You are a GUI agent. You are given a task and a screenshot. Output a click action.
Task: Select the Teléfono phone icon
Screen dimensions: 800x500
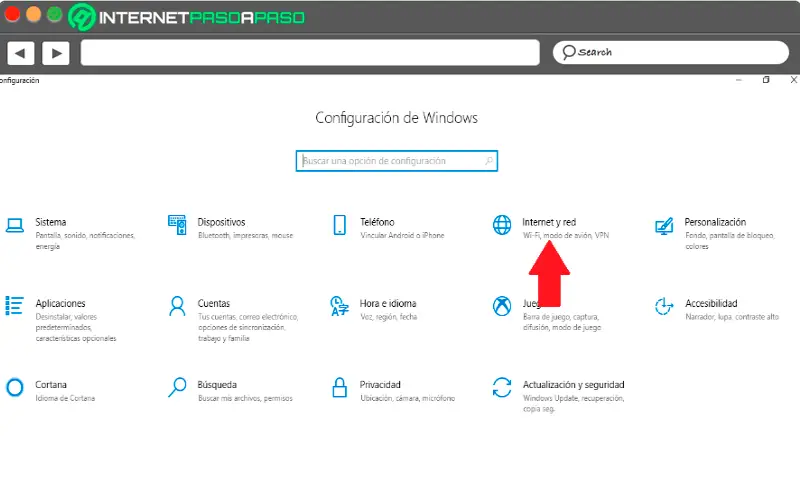click(339, 225)
